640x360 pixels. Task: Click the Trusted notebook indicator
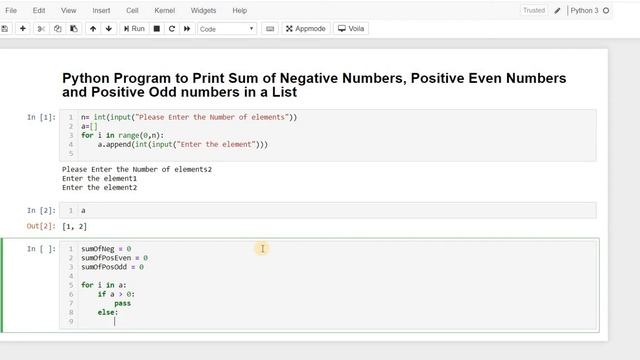coord(534,11)
